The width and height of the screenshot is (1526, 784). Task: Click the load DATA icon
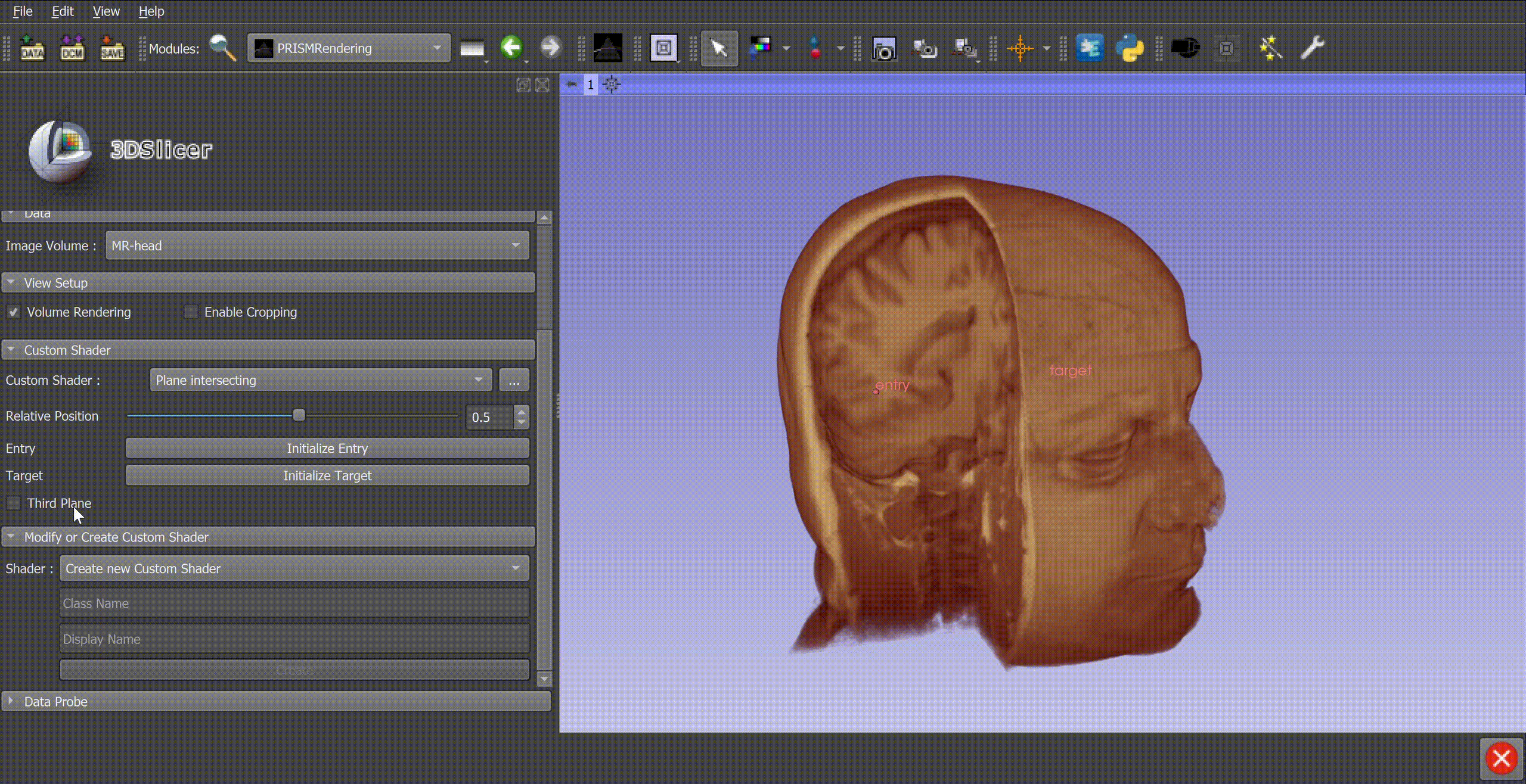(x=32, y=48)
